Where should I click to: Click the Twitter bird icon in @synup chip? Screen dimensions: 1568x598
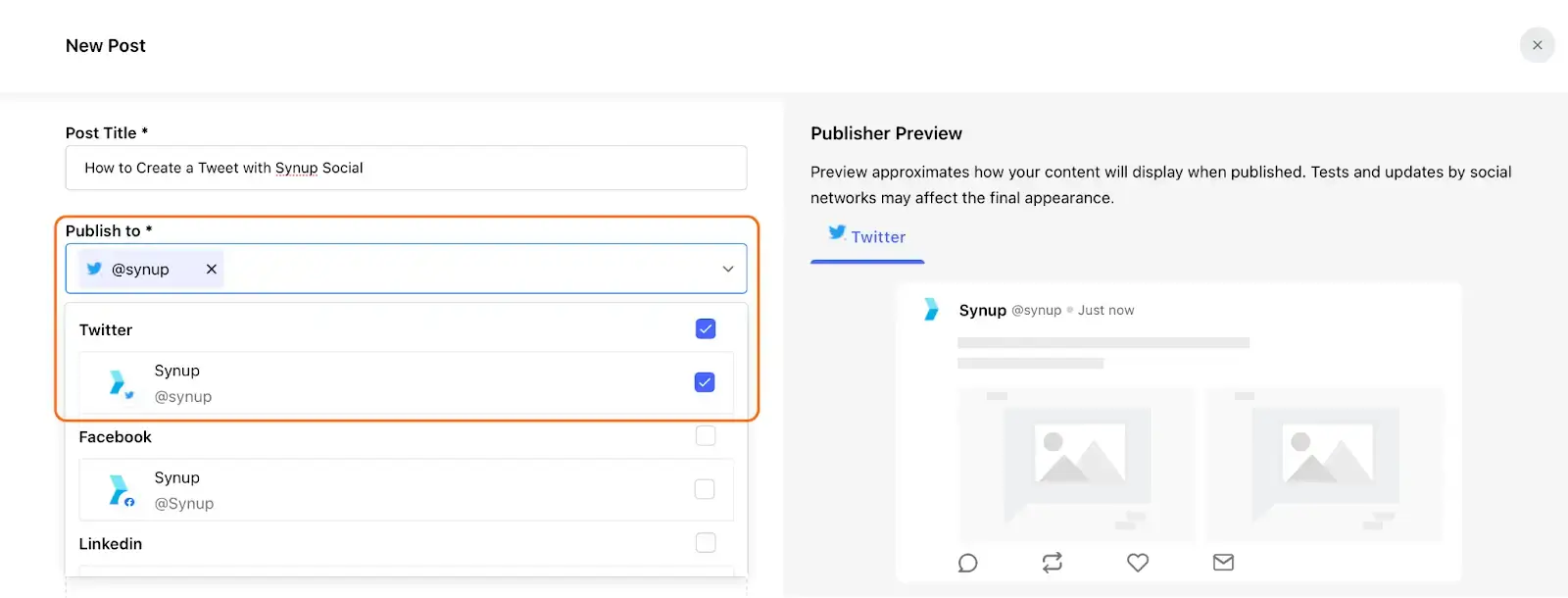pyautogui.click(x=94, y=269)
